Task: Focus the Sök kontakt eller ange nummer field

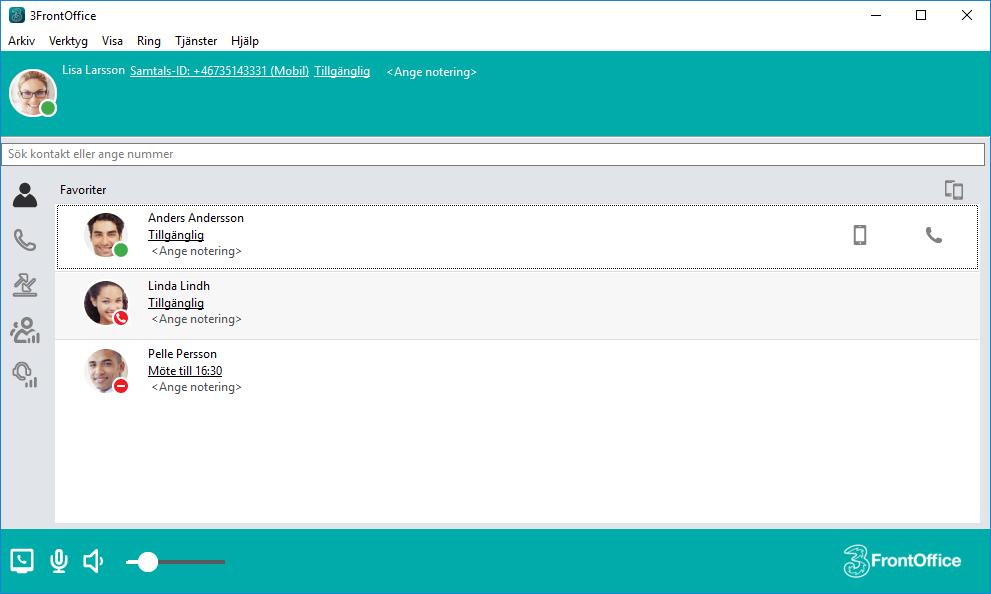Action: 493,154
